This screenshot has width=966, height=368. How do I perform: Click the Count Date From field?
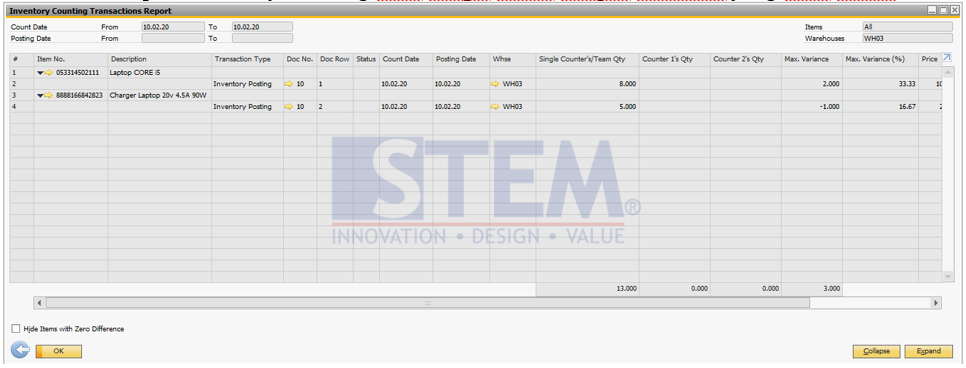(173, 27)
